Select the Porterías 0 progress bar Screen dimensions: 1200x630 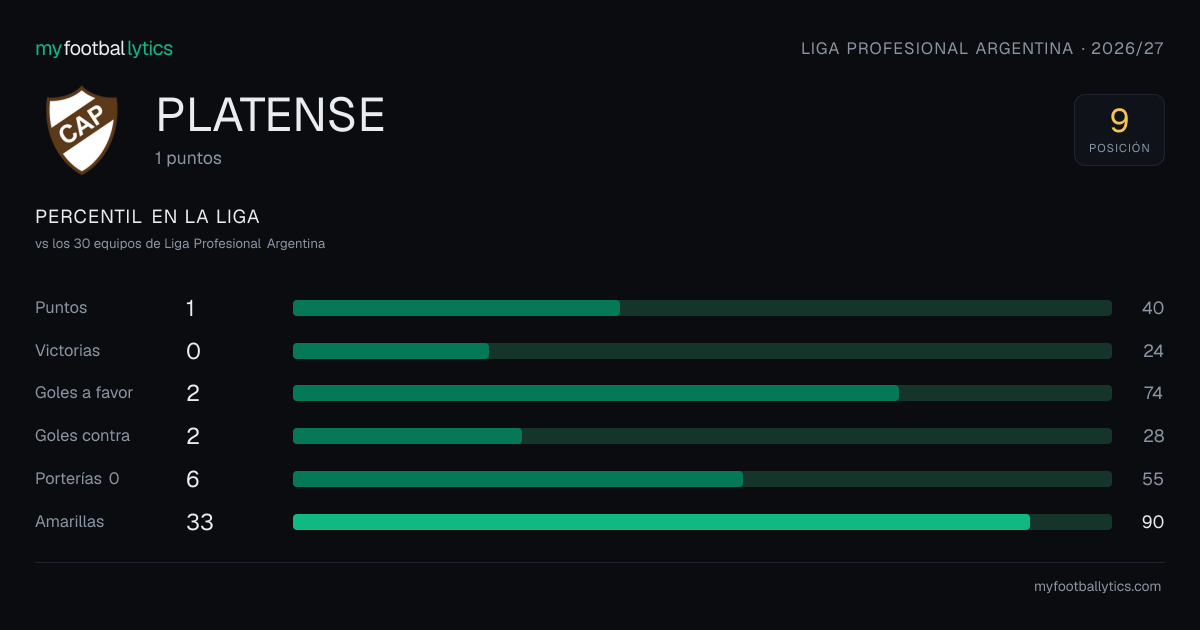coord(702,479)
